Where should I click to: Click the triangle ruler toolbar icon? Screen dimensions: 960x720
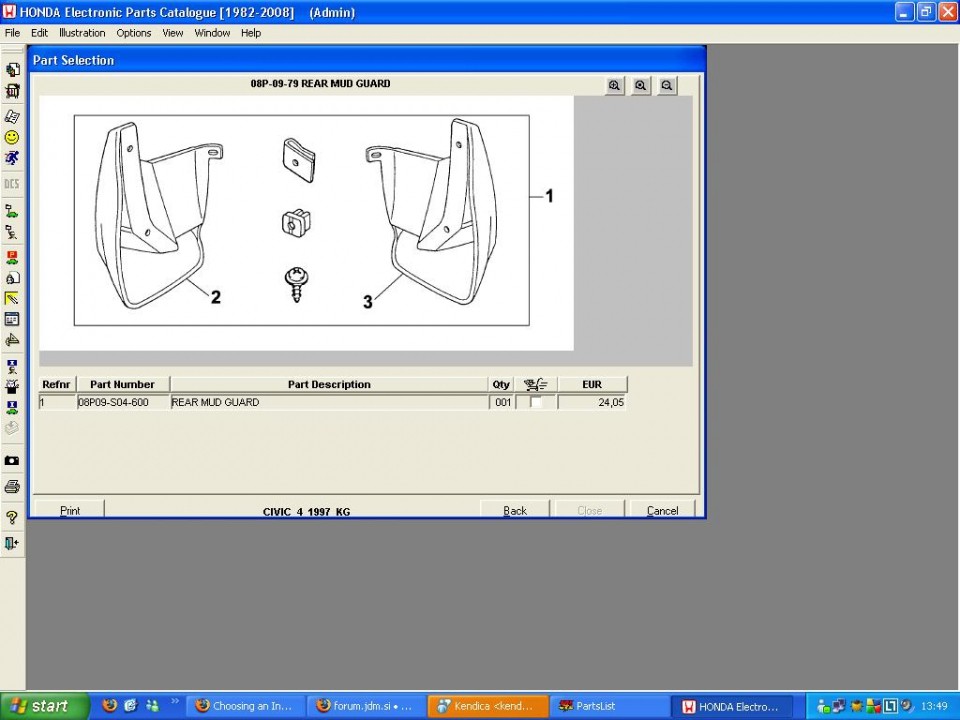click(x=12, y=340)
